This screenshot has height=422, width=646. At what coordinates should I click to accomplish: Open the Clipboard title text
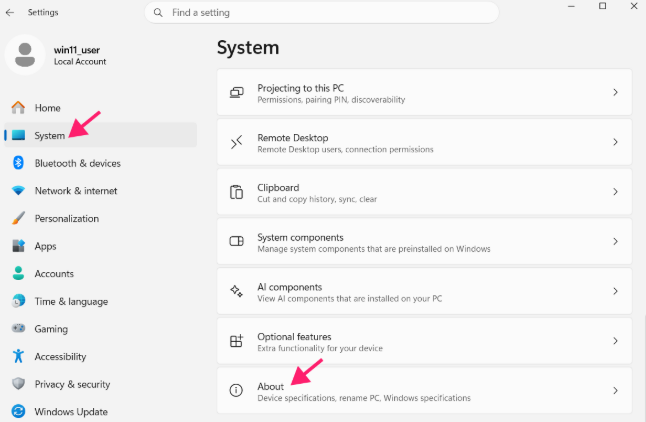pos(278,188)
